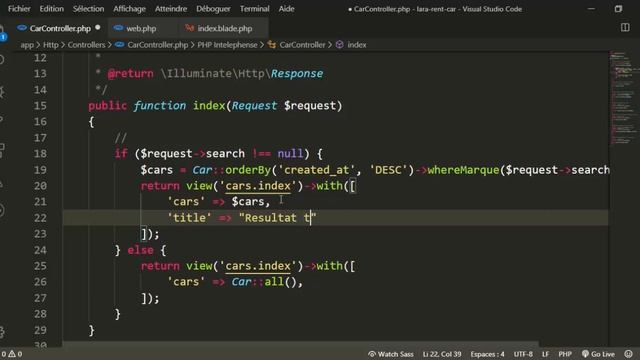This screenshot has width=640, height=360.
Task: Click Go Live in status bar
Action: click(598, 354)
